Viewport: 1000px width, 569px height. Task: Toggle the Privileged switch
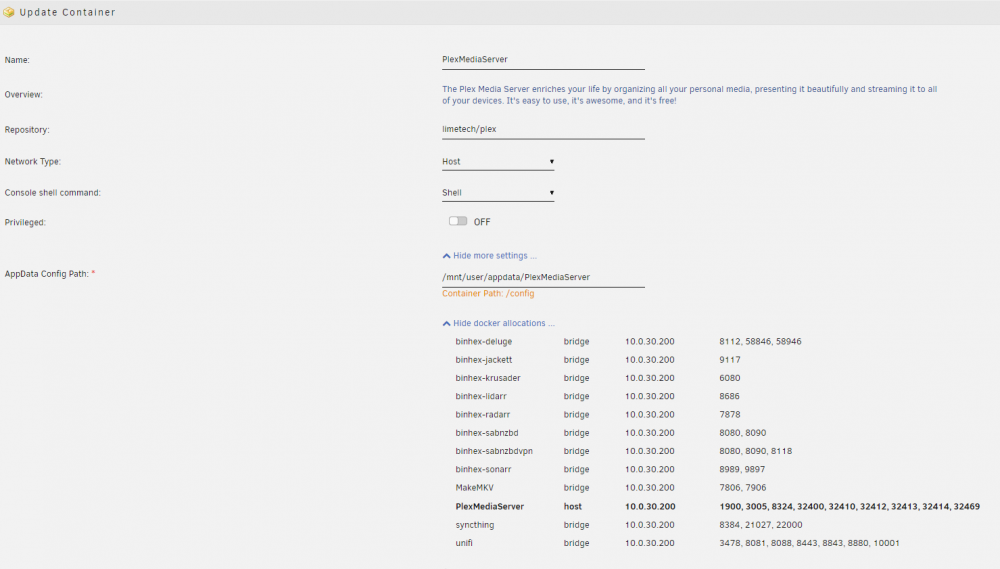[458, 221]
